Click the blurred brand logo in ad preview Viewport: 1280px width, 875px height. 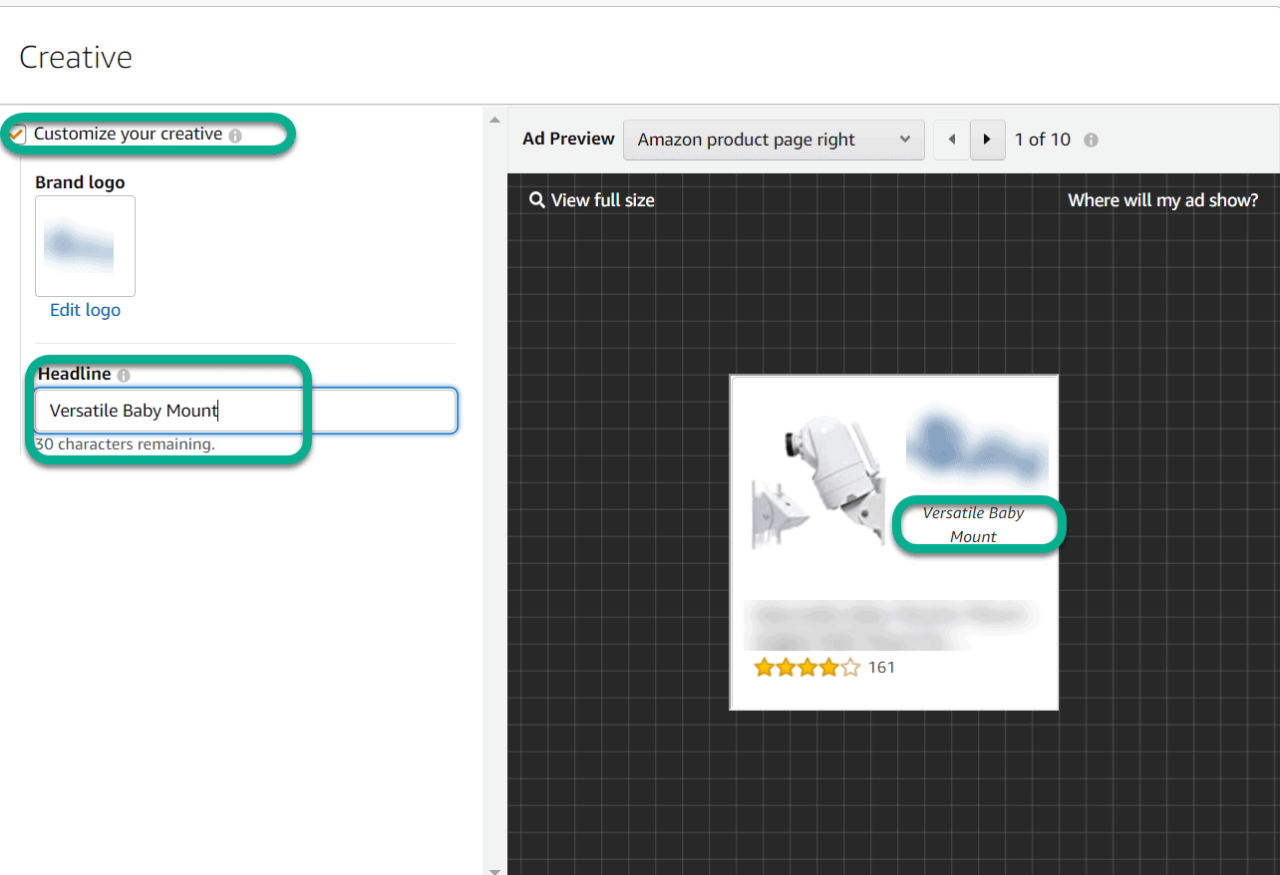point(976,444)
